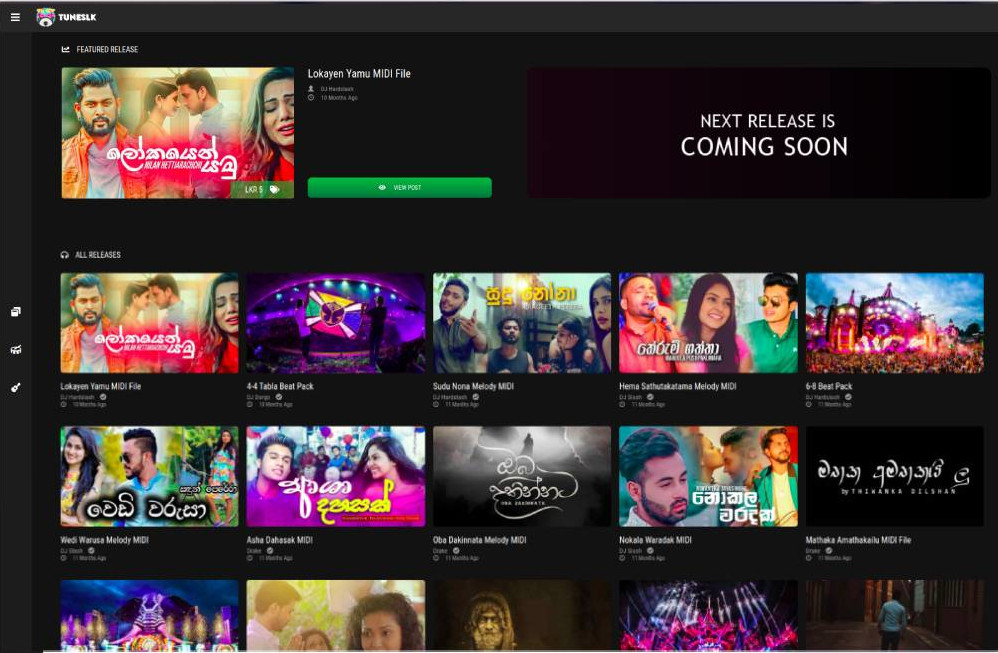Screen dimensions: 998x653
Task: Click the LKR 5 price label on the featured image
Action: [254, 190]
